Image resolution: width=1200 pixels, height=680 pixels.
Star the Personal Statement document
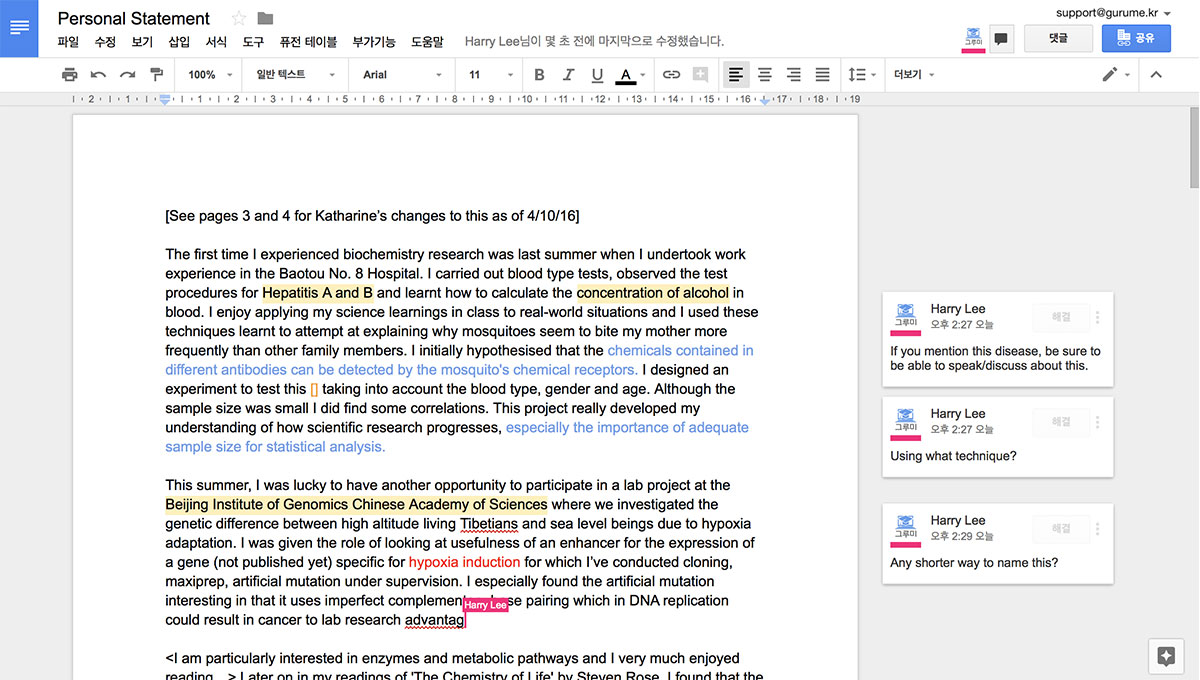(238, 18)
